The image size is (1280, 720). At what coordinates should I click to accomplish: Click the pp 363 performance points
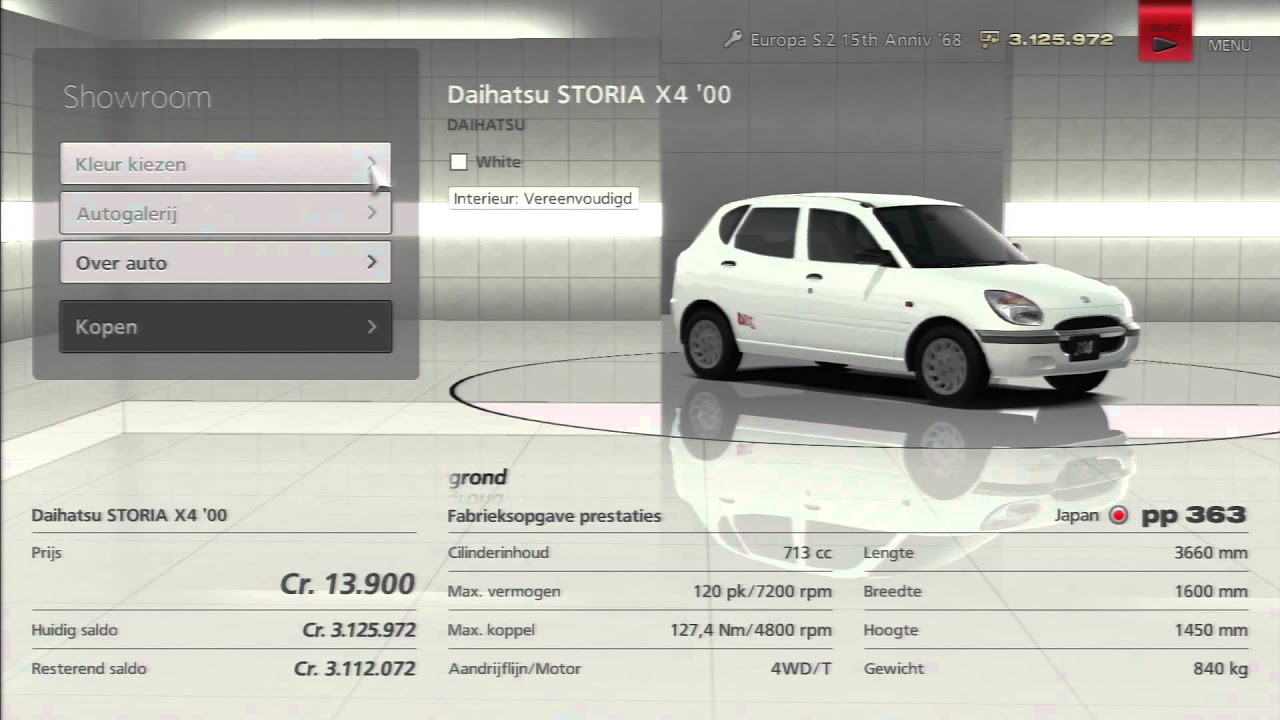(1194, 516)
